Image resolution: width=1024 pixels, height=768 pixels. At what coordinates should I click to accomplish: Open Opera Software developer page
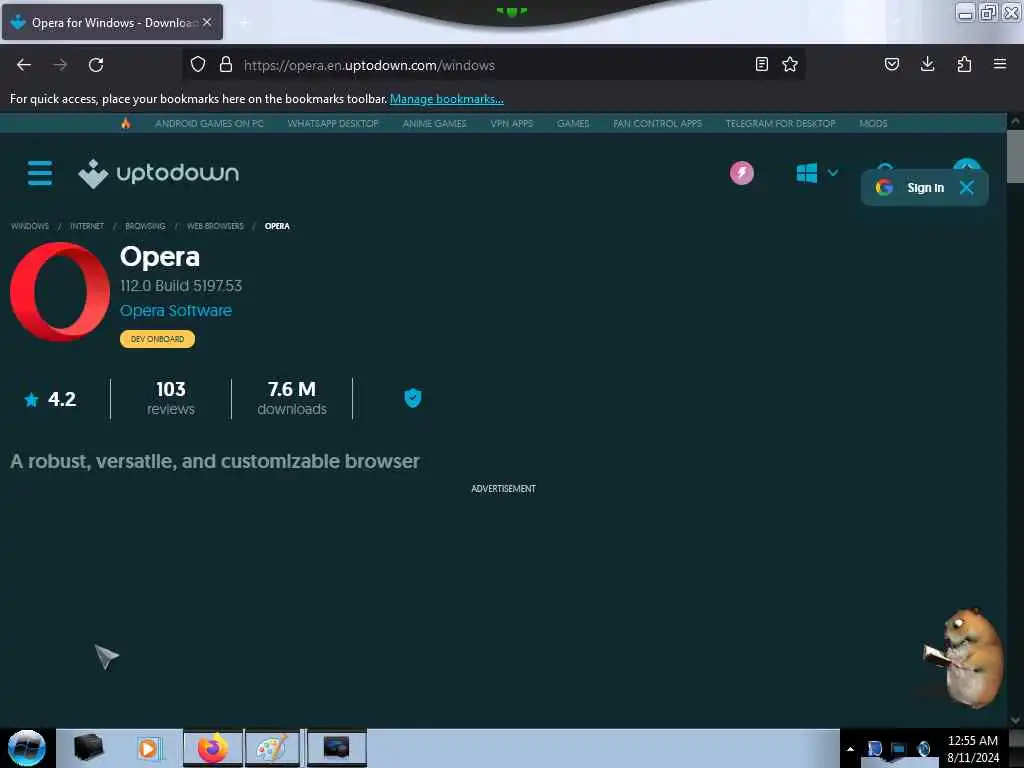click(x=176, y=311)
